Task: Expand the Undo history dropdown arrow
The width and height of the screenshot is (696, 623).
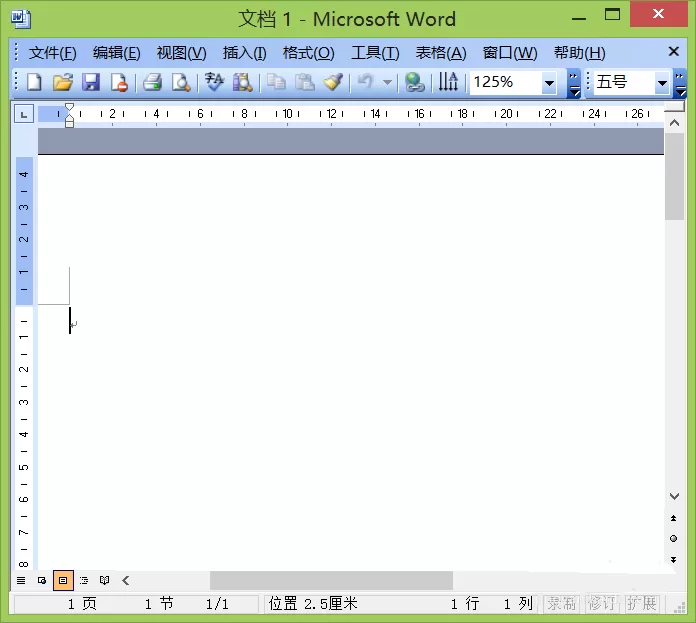Action: tap(387, 83)
